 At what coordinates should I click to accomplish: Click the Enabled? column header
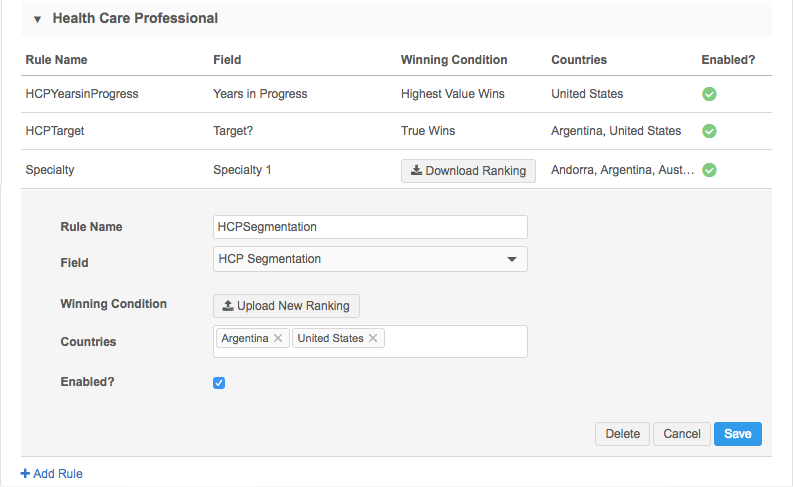[728, 60]
